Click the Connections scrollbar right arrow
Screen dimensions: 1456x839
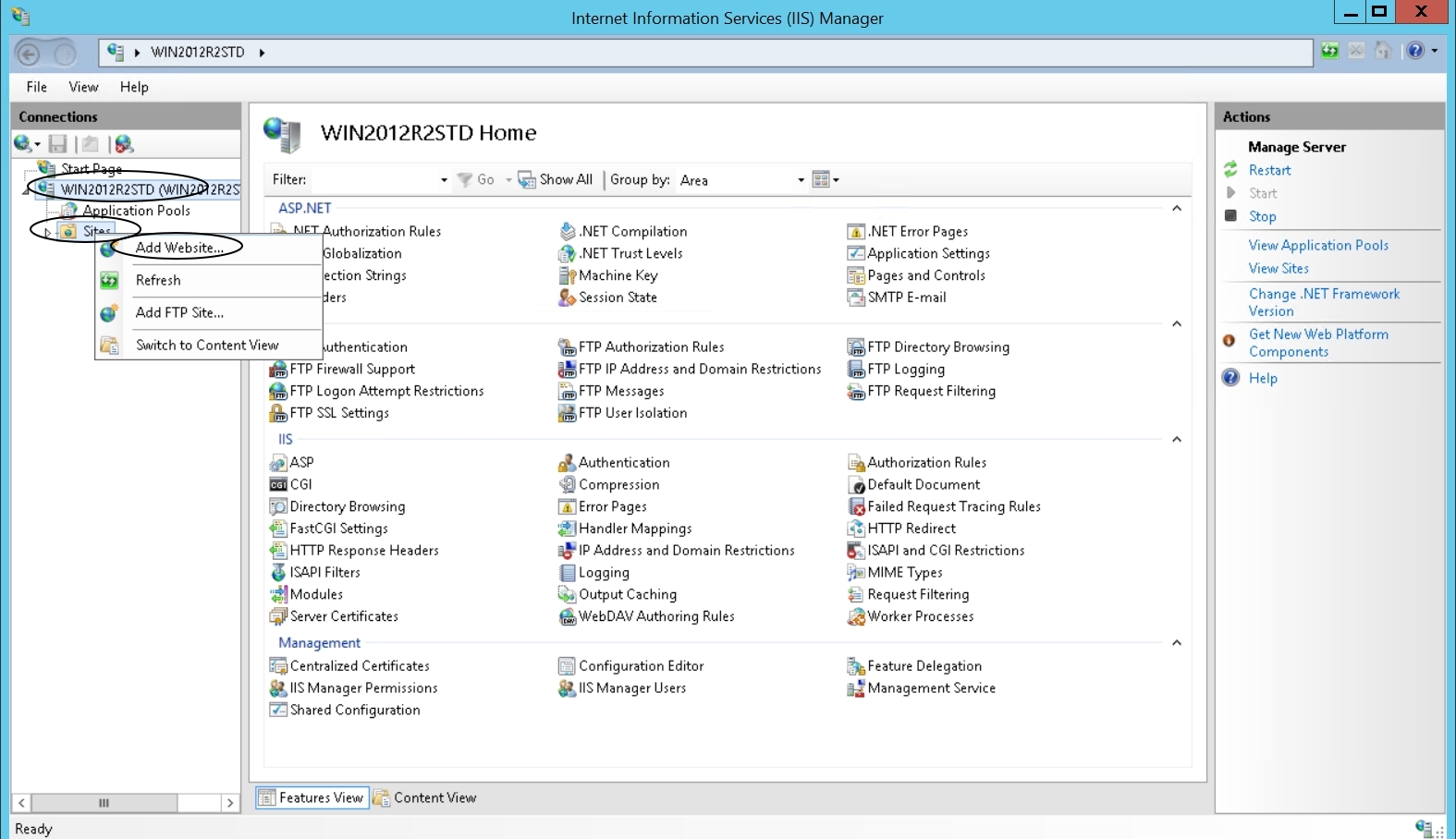230,803
